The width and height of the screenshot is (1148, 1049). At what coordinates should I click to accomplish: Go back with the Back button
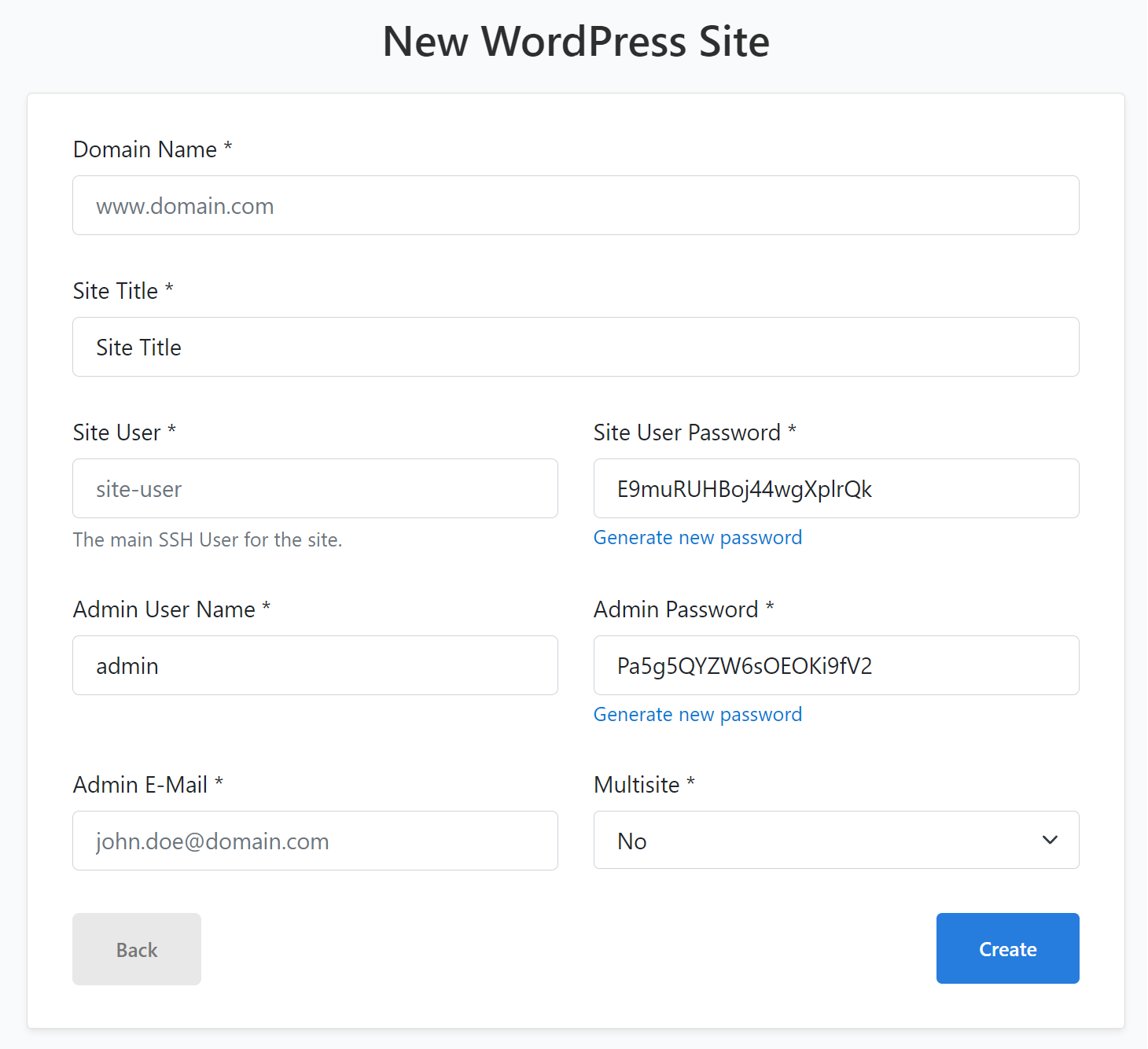click(x=137, y=949)
